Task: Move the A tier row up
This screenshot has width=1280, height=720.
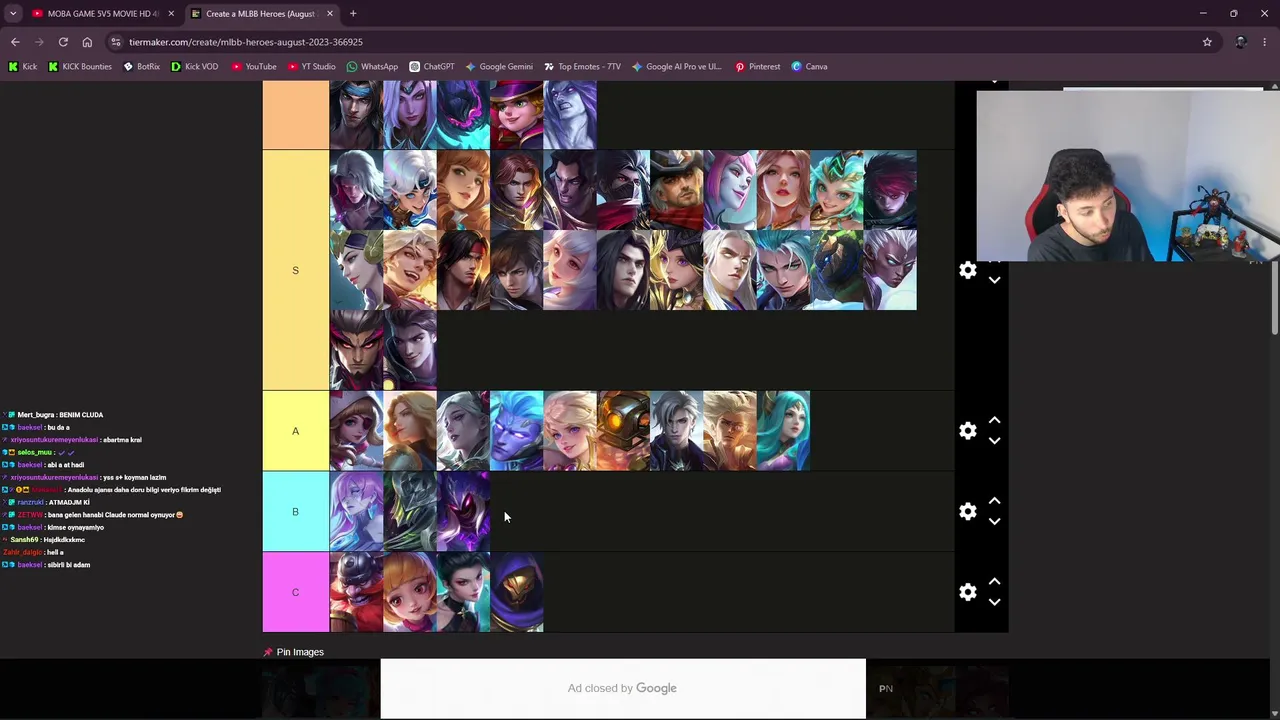Action: [x=994, y=421]
